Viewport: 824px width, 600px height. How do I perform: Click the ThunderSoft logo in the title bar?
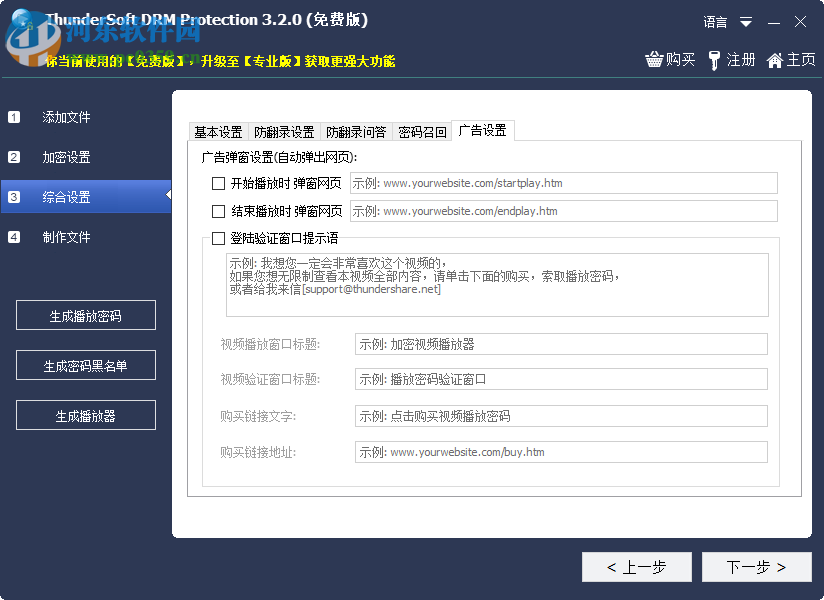(22, 19)
